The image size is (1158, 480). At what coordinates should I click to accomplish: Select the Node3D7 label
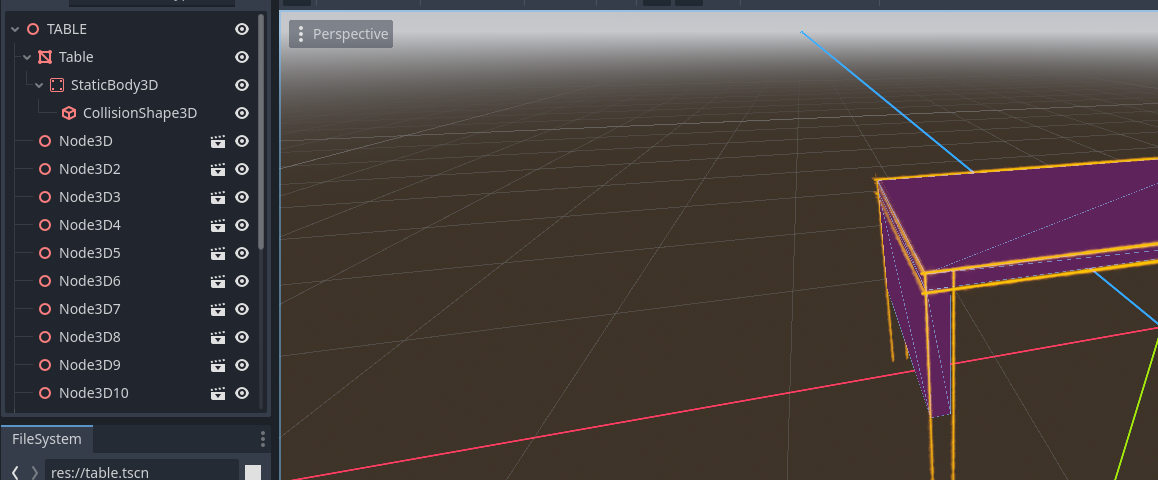(x=89, y=309)
